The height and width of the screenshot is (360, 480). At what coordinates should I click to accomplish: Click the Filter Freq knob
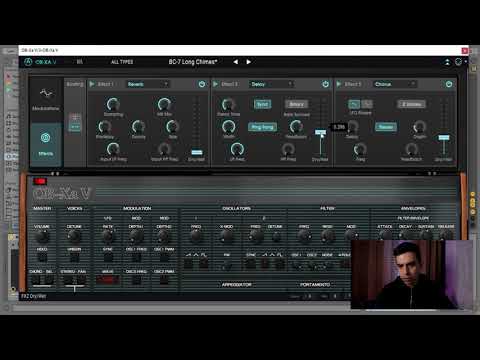point(304,236)
